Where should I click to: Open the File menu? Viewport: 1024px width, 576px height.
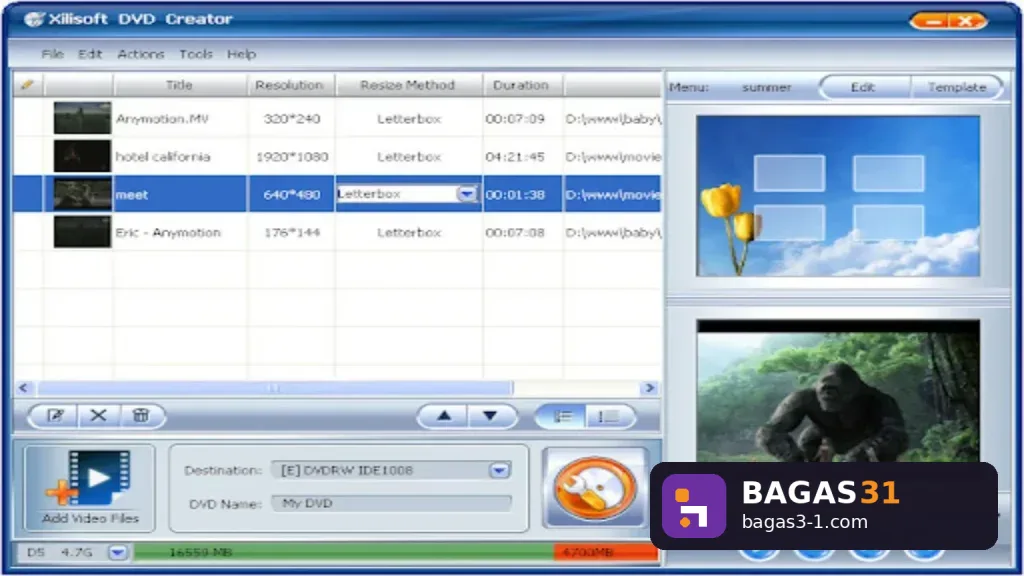tap(52, 54)
